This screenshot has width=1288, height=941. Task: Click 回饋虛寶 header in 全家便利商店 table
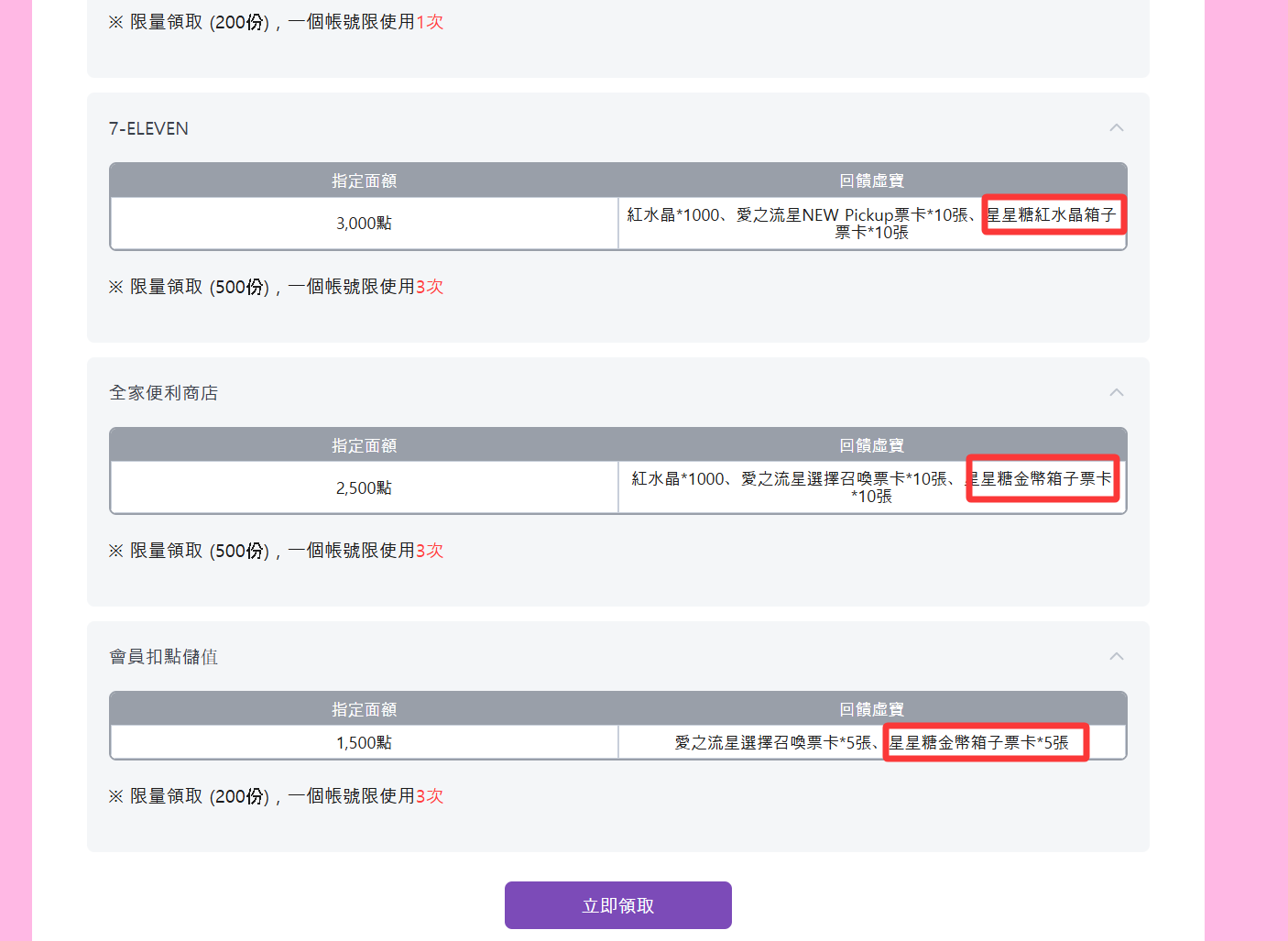871,445
